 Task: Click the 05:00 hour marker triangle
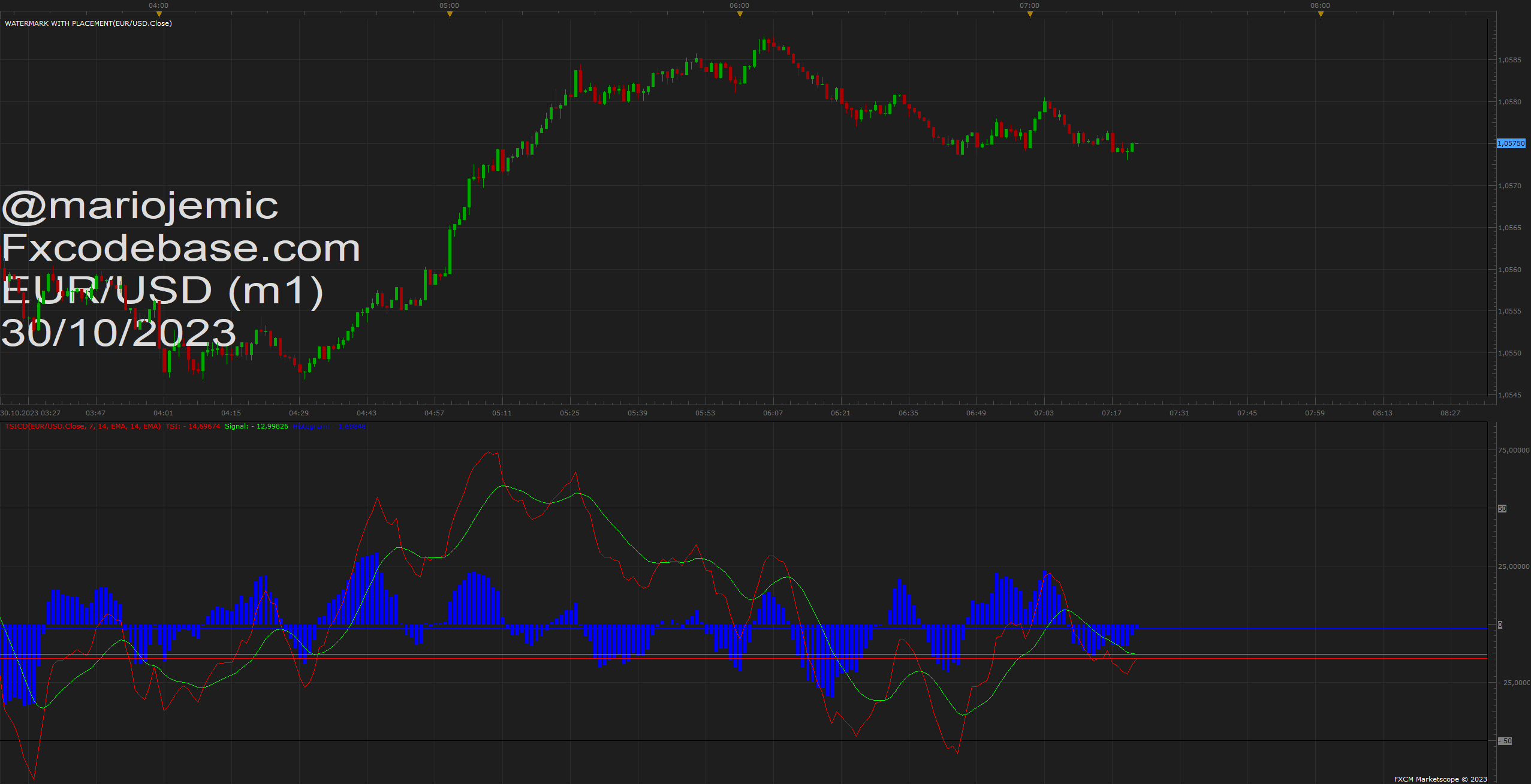450,15
